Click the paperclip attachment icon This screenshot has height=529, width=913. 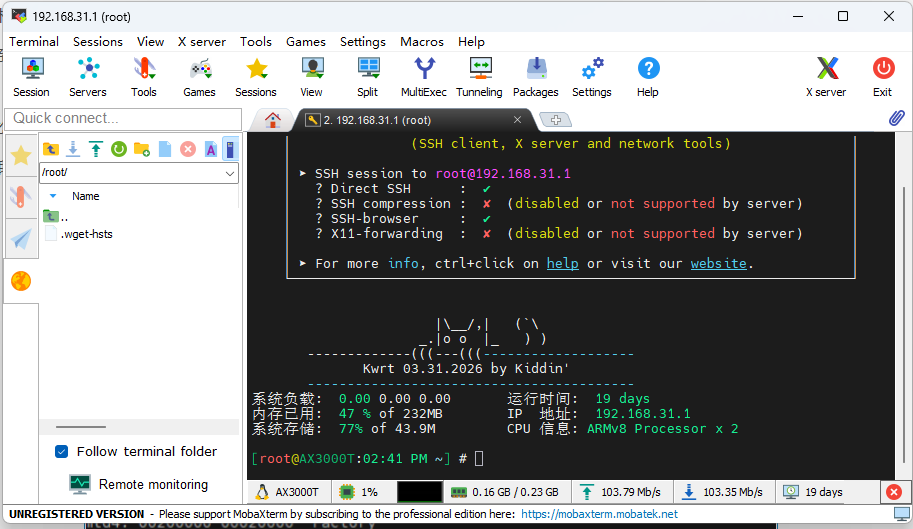pyautogui.click(x=897, y=118)
